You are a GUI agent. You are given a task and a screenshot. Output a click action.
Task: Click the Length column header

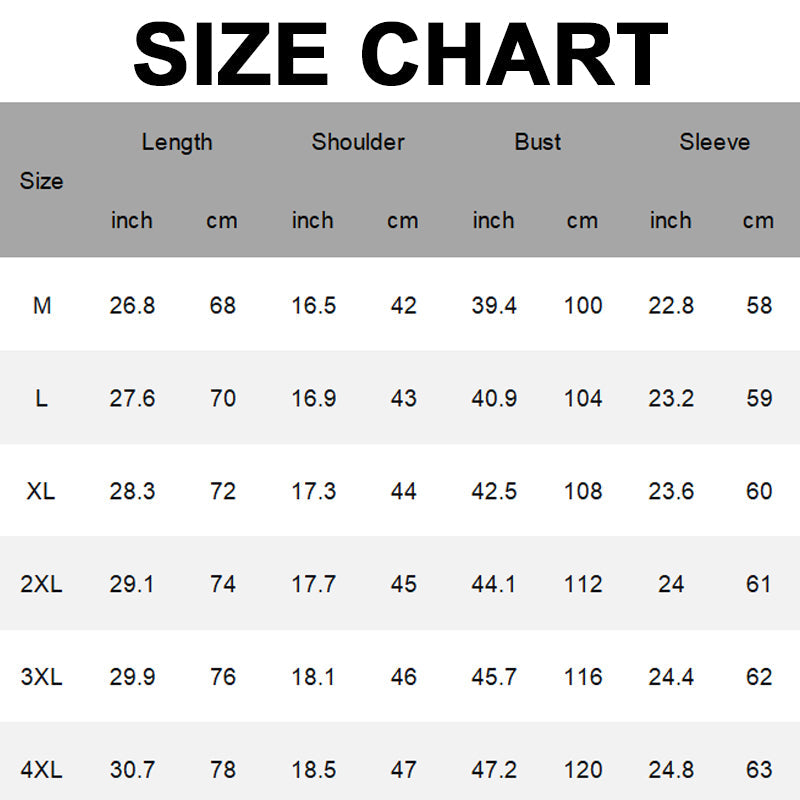(177, 142)
